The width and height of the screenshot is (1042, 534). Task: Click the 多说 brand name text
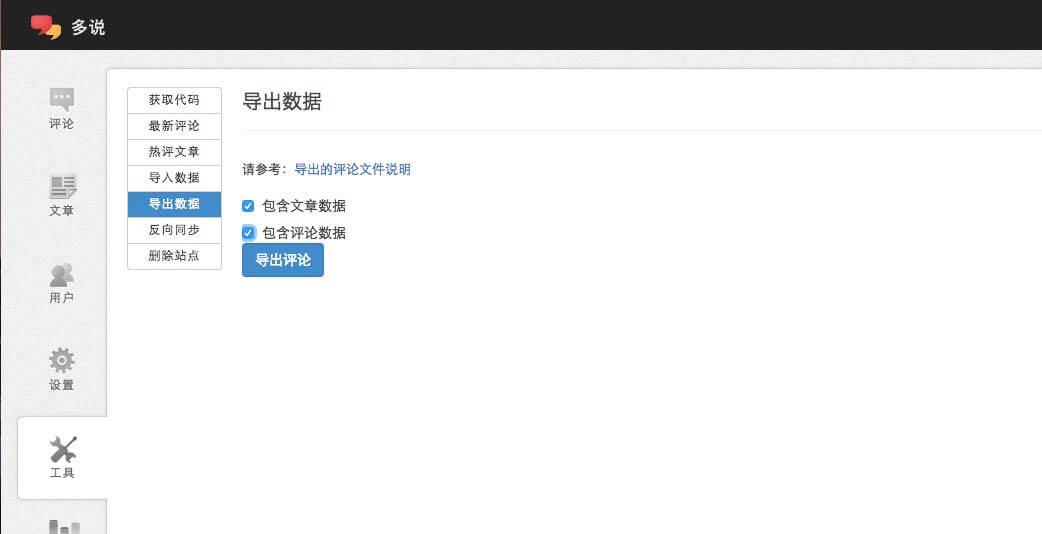tap(88, 27)
